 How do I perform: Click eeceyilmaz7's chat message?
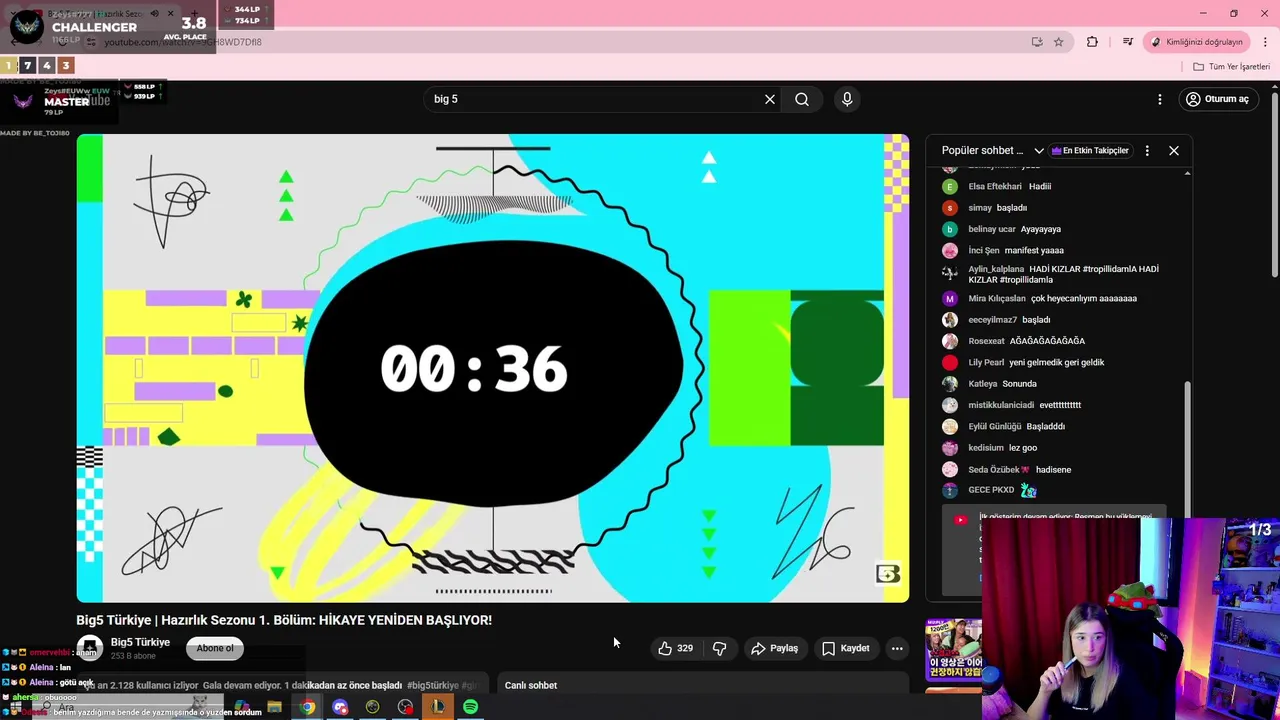point(1058,319)
